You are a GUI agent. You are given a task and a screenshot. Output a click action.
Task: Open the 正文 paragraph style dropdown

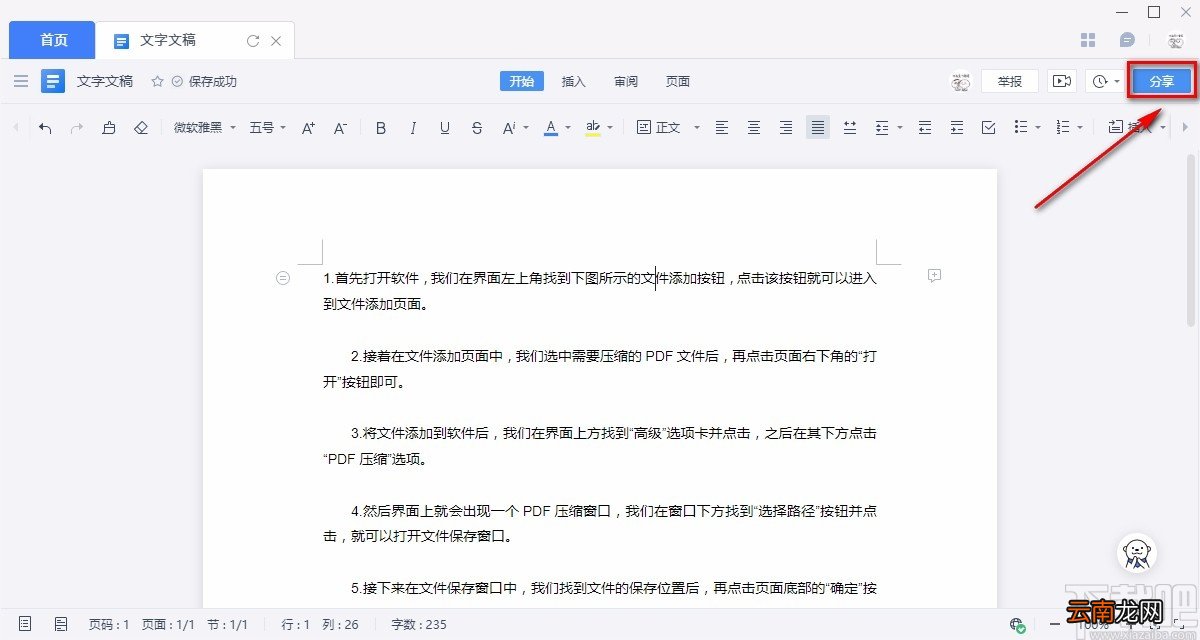pyautogui.click(x=669, y=128)
